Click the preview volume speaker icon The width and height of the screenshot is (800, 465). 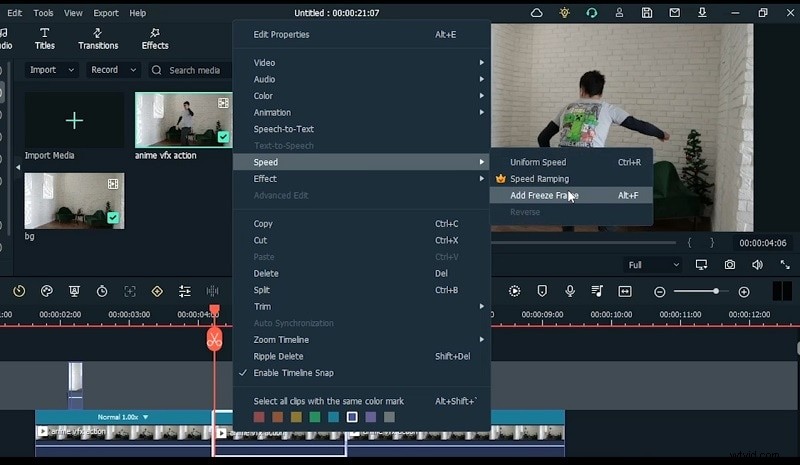758,265
